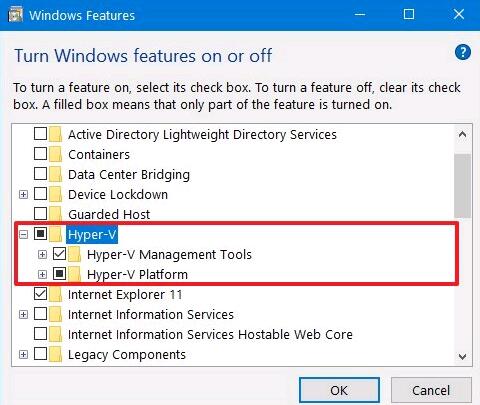Select Internet Information Services Hostable Web Core
This screenshot has height=405, width=480.
click(210, 334)
